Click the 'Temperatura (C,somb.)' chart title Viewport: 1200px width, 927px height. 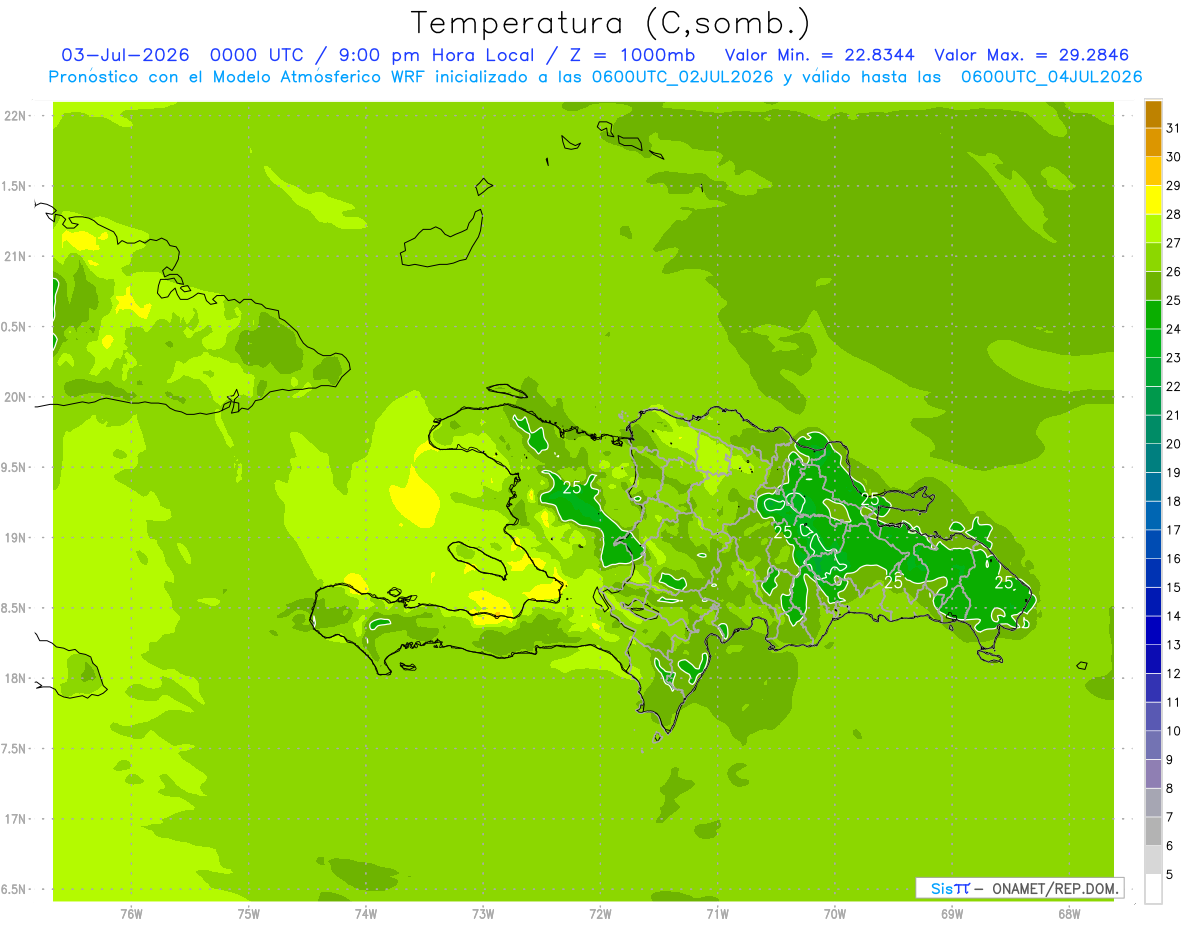click(x=611, y=23)
